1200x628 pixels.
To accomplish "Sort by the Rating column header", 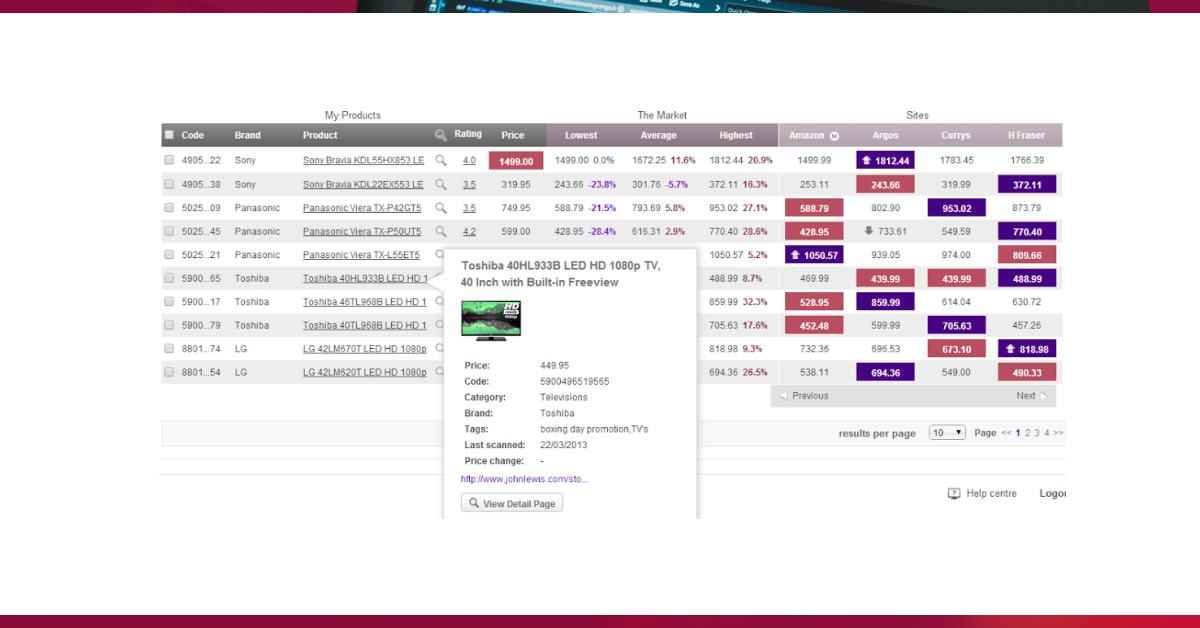I will (x=468, y=134).
